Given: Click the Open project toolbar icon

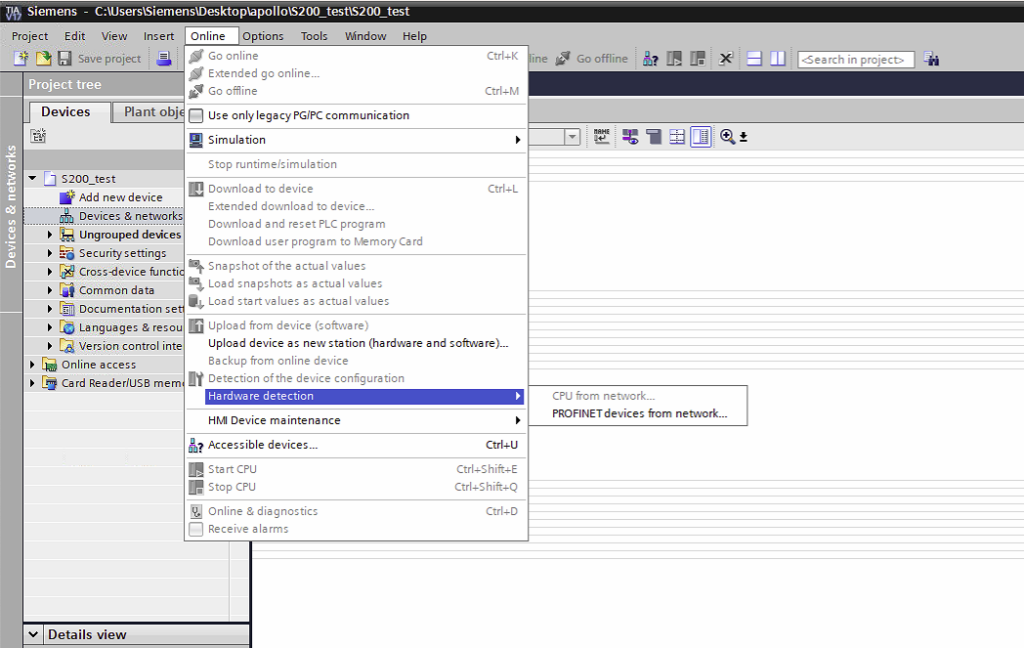Looking at the screenshot, I should coord(43,59).
